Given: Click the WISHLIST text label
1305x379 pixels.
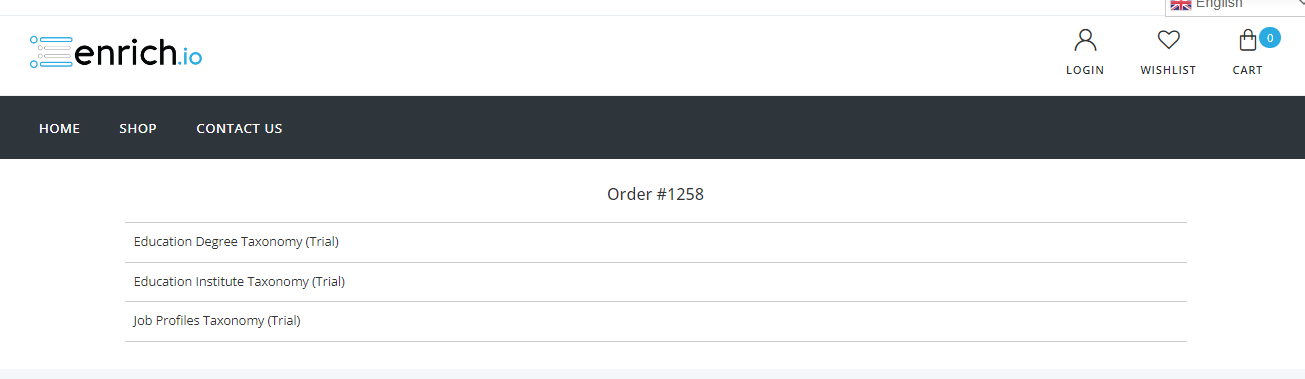Looking at the screenshot, I should tap(1168, 70).
